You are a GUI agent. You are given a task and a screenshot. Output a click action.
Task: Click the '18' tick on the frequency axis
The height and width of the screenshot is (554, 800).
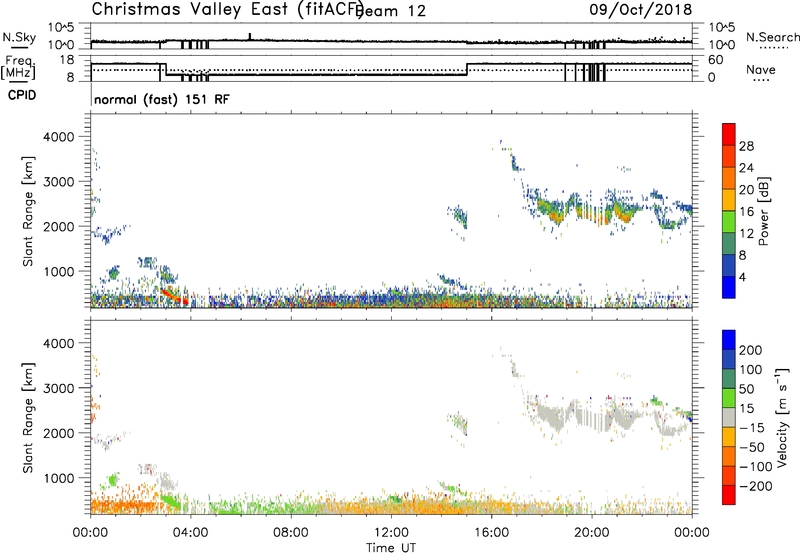66,60
